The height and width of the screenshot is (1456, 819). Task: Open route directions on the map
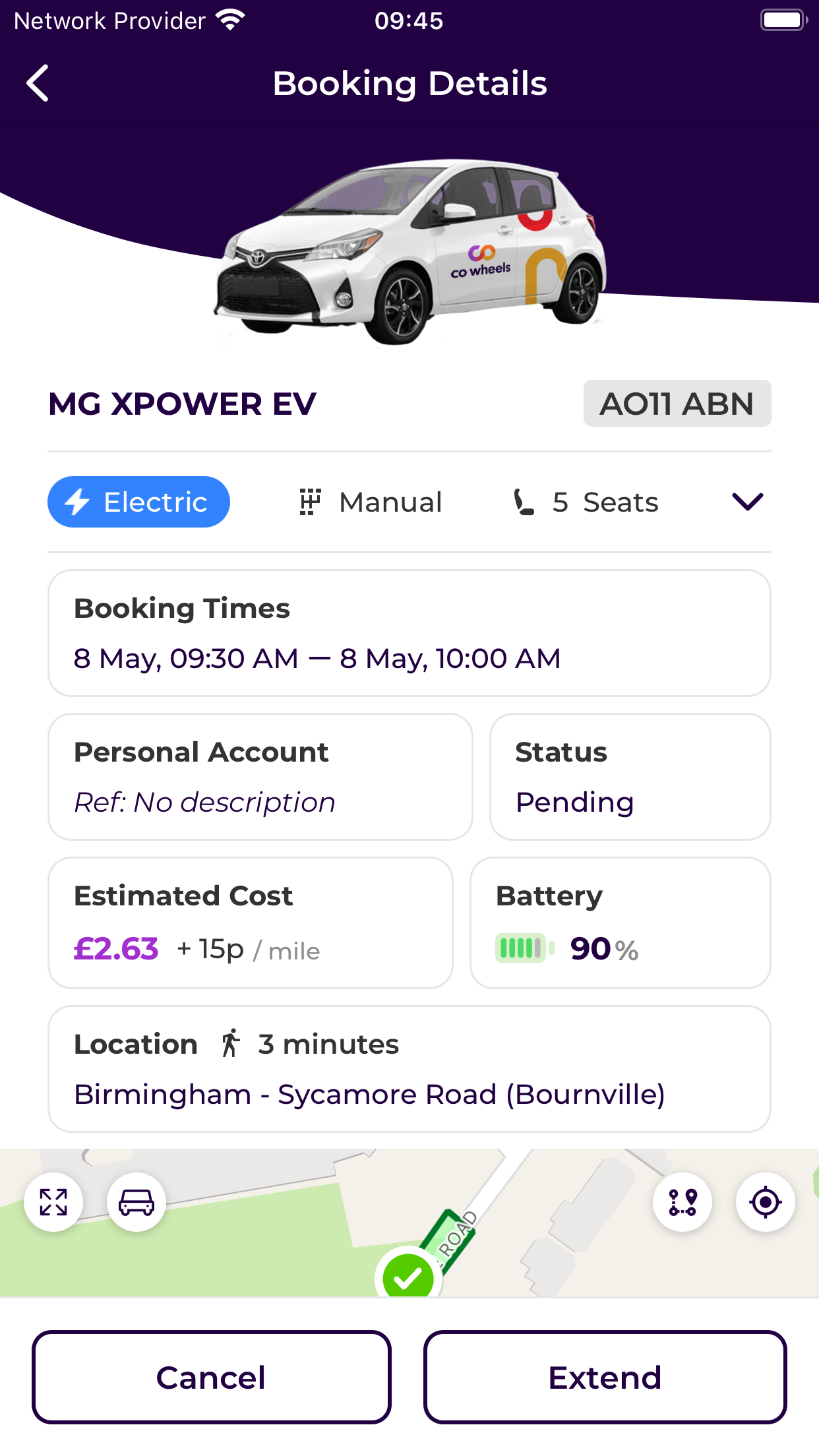coord(682,1202)
